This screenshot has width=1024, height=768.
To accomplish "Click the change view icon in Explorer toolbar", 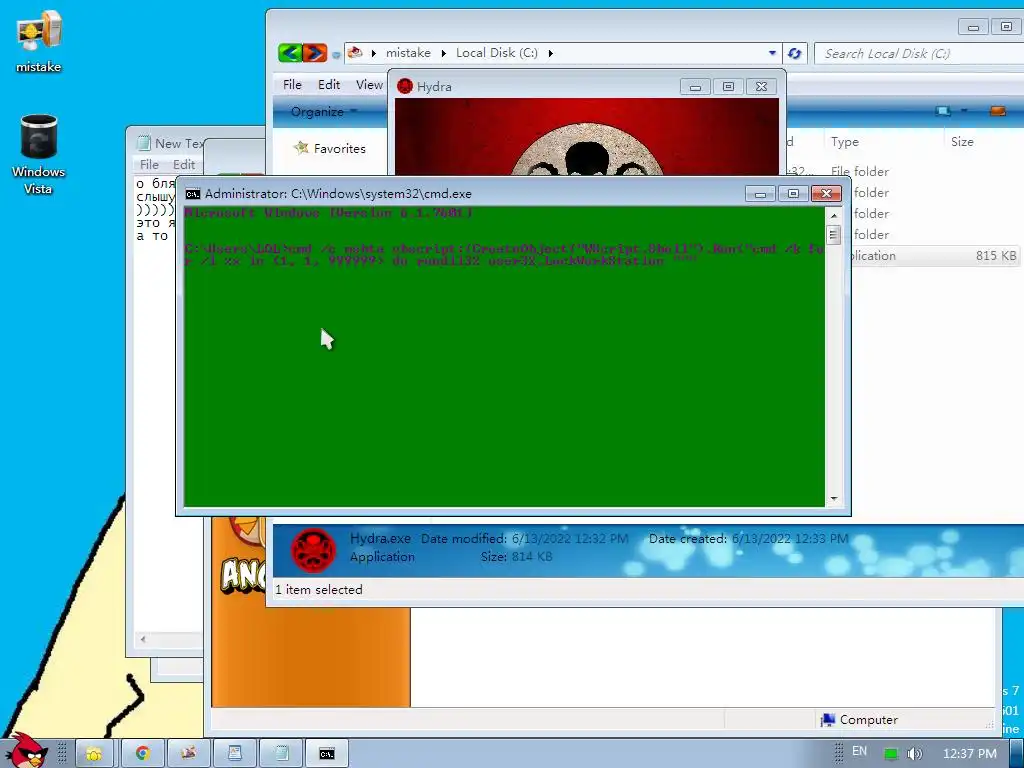I will pyautogui.click(x=942, y=111).
